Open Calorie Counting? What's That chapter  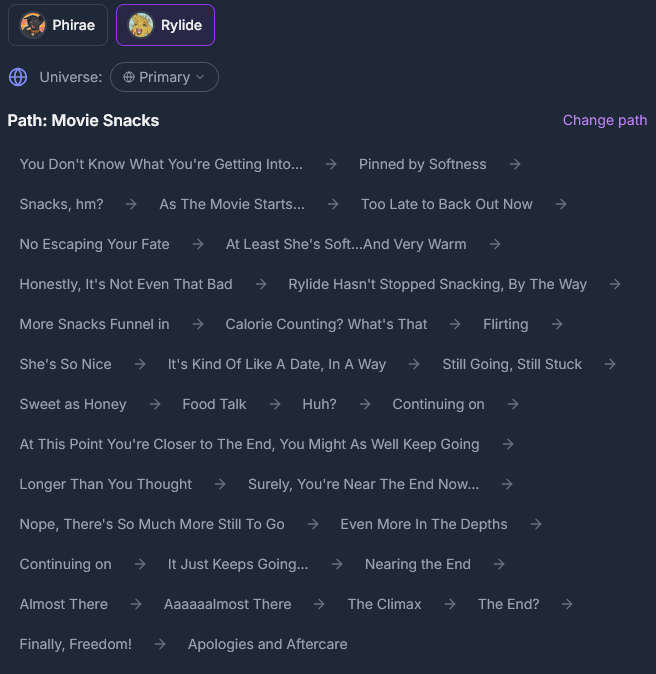coord(326,324)
